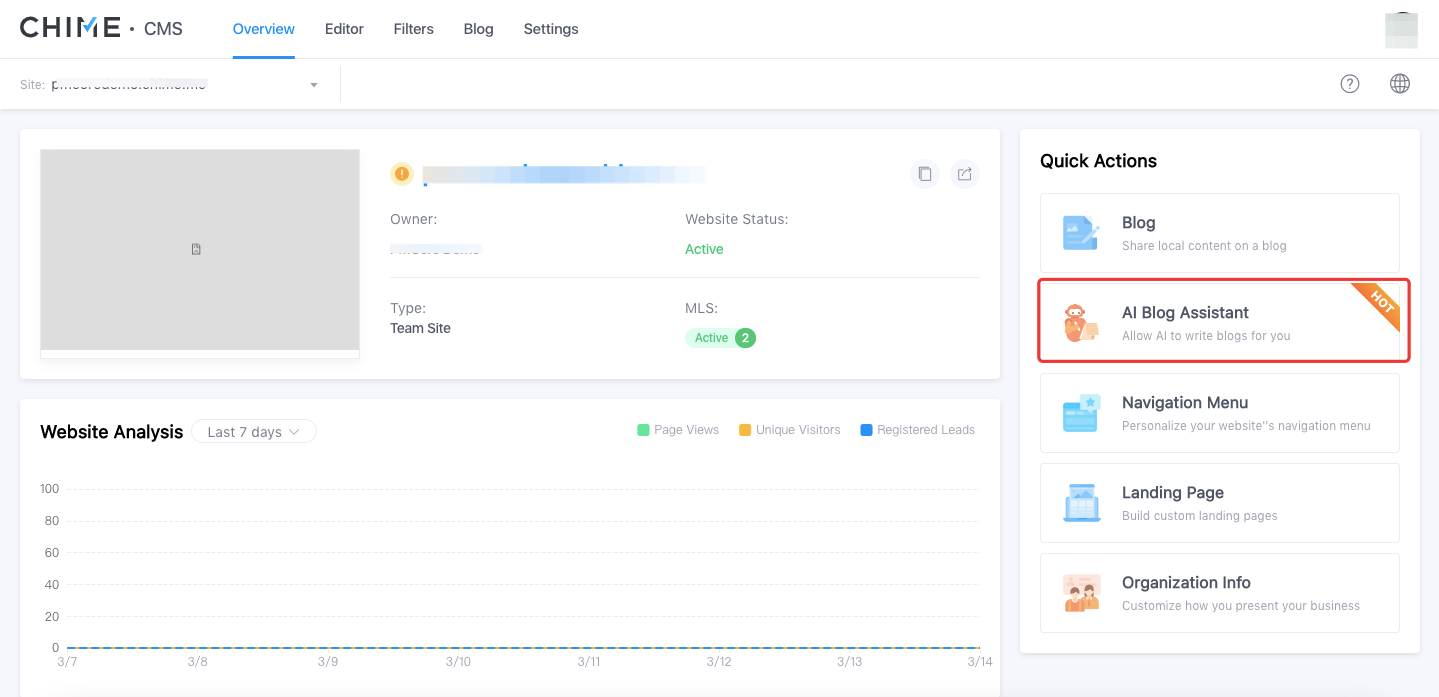Switch to the Editor tab

pyautogui.click(x=344, y=29)
